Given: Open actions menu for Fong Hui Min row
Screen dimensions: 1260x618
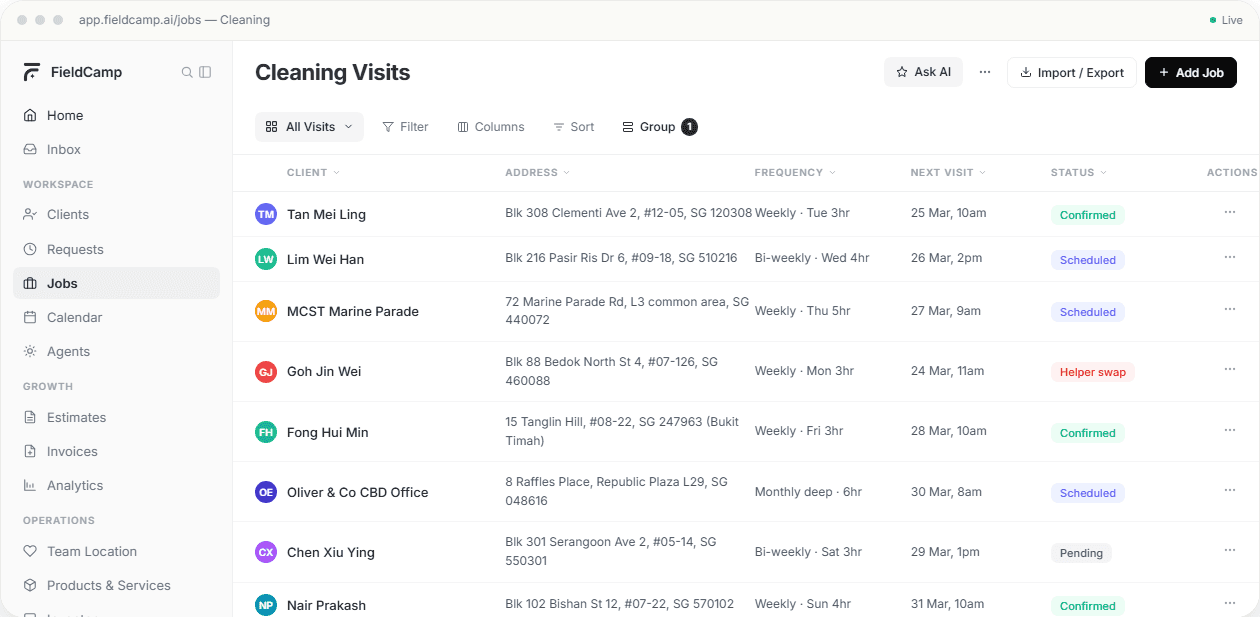Looking at the screenshot, I should coord(1230,430).
